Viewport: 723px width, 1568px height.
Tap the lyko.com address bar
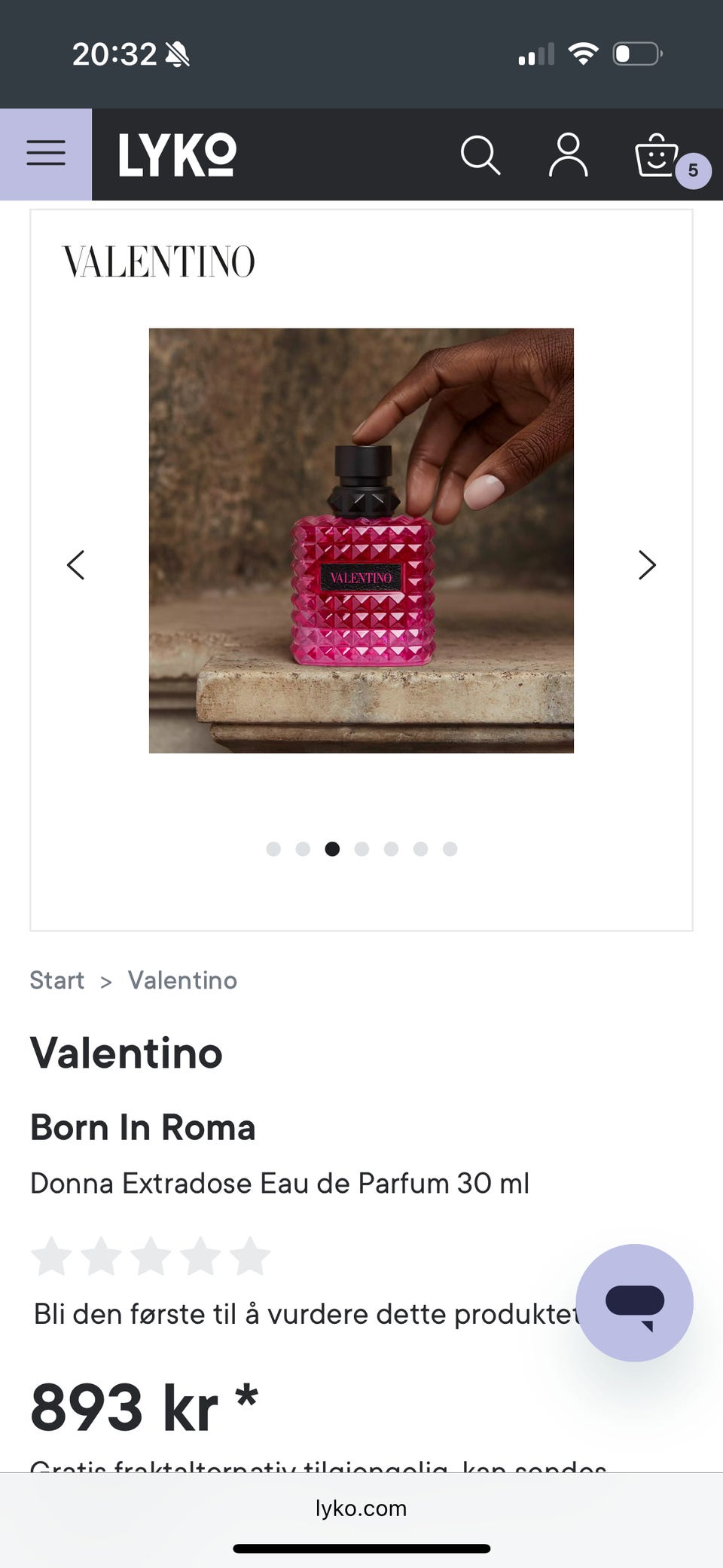361,1508
